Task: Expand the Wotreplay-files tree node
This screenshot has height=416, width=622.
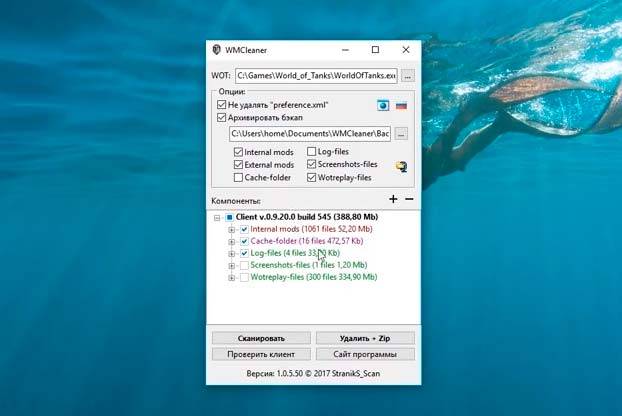Action: point(231,277)
